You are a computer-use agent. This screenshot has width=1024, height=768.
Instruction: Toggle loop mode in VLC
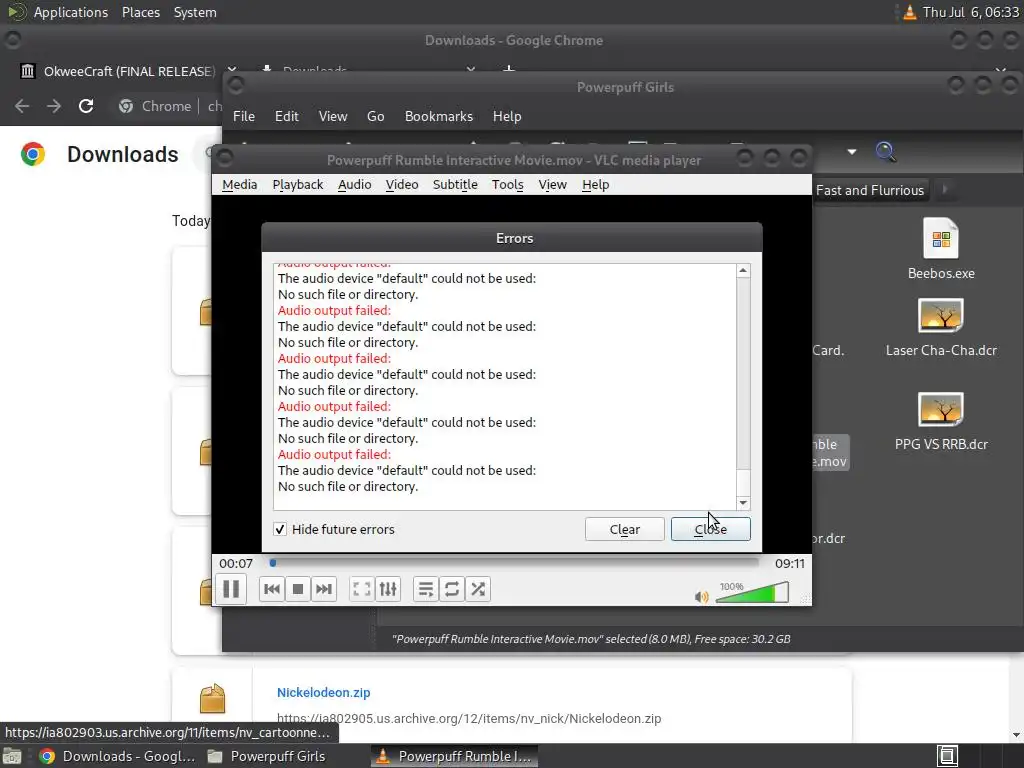[x=452, y=589]
